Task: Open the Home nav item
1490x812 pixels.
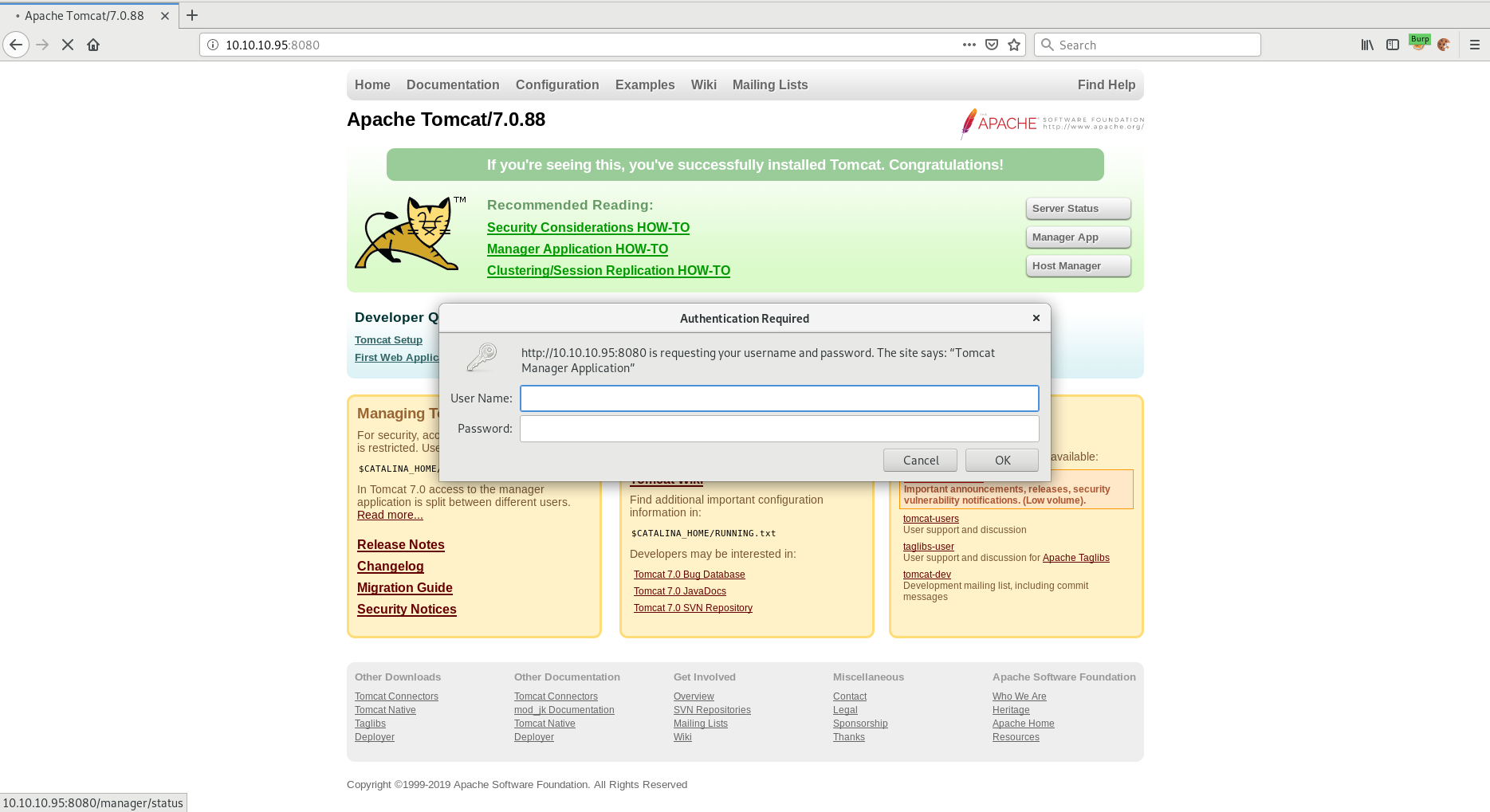Action: pyautogui.click(x=372, y=84)
